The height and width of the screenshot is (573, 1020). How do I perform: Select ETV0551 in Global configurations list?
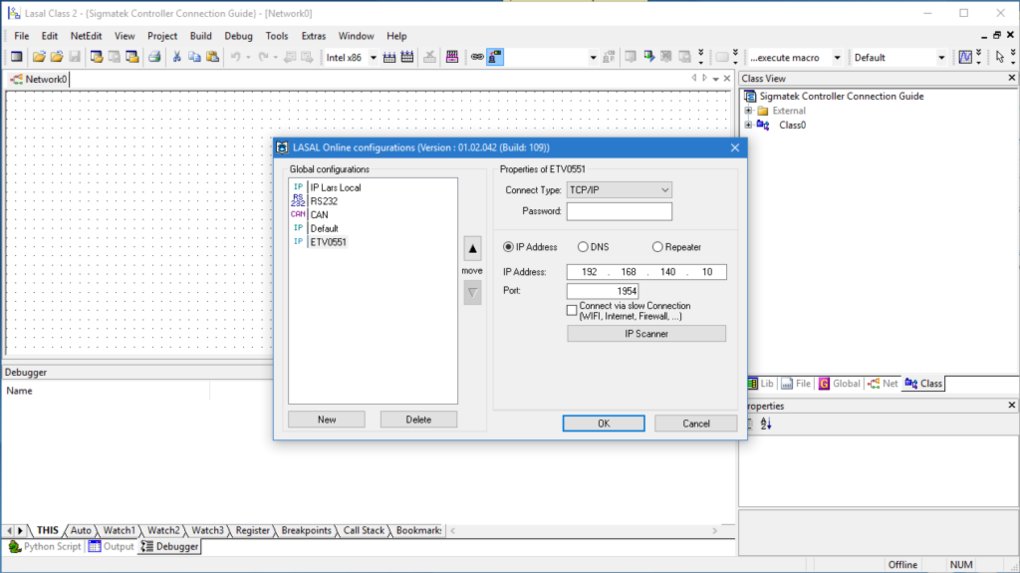point(328,242)
